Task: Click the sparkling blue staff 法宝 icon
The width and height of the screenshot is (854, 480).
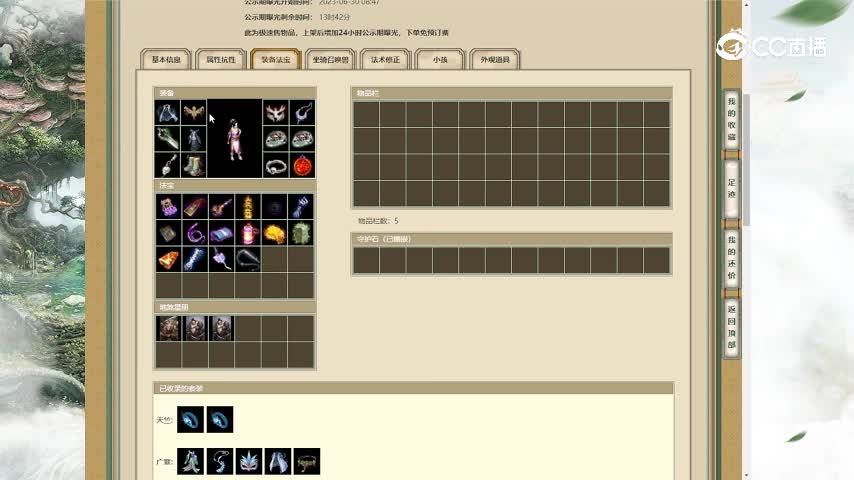Action: point(195,259)
